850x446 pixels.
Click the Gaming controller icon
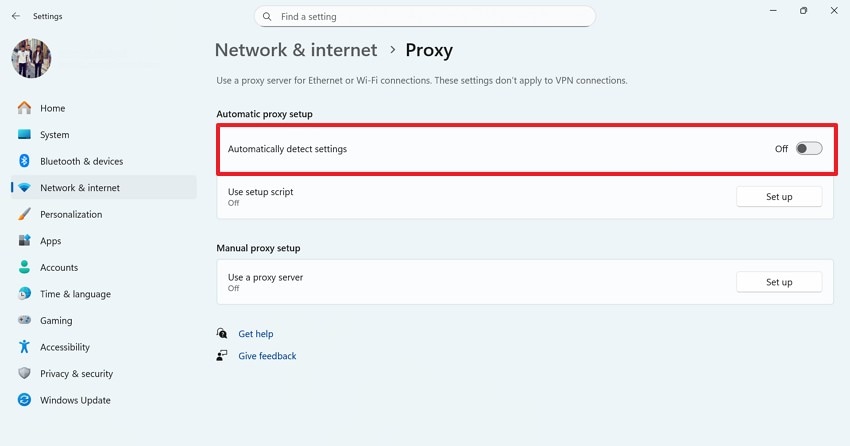tap(24, 321)
